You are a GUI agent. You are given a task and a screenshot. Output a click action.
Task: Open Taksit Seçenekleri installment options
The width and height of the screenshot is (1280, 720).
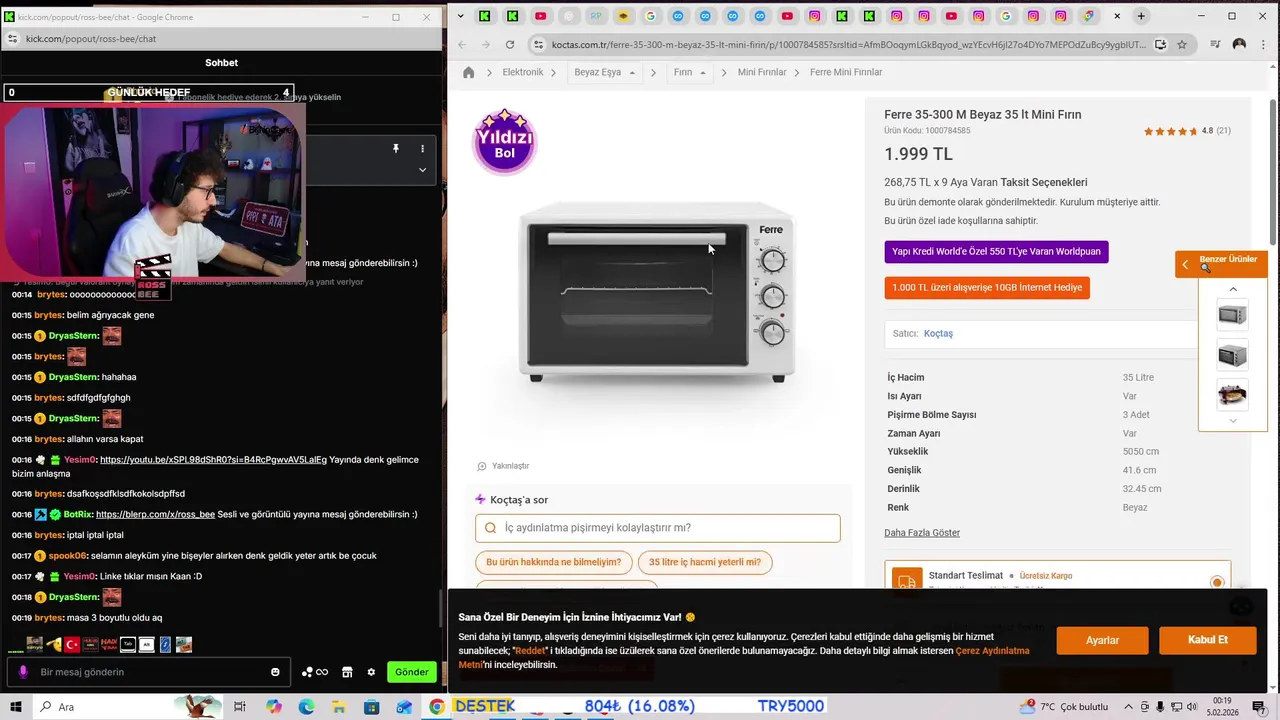point(1043,183)
